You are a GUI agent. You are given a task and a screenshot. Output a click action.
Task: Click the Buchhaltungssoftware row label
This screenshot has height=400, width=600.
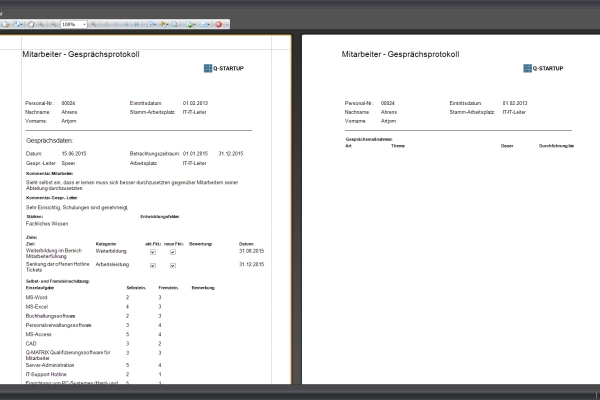point(50,316)
